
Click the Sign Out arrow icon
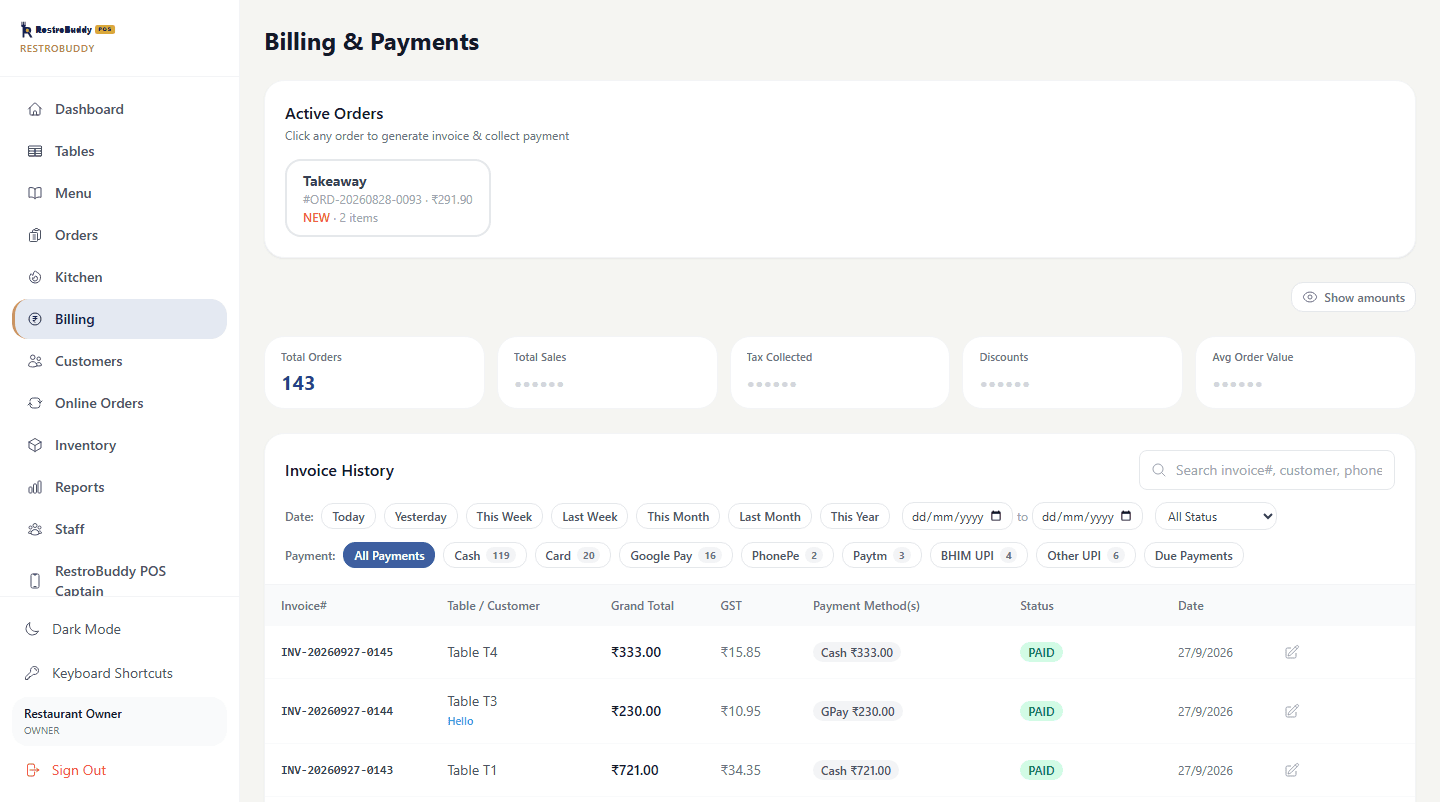tap(32, 770)
